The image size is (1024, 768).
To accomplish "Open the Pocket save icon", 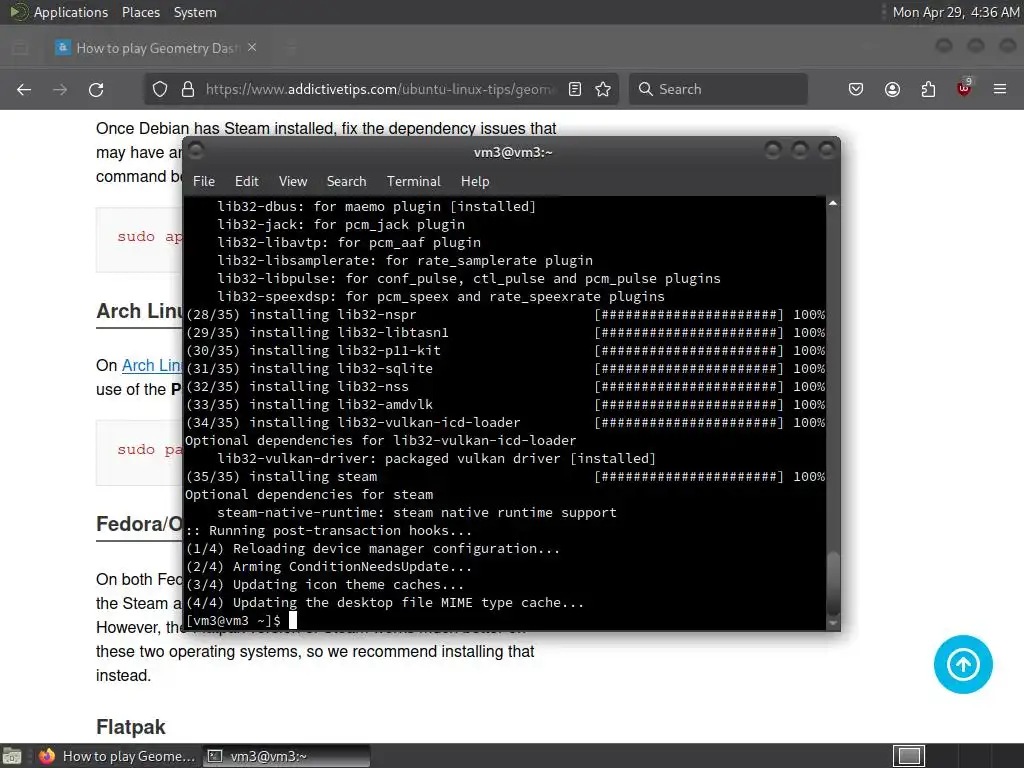I will coord(856,89).
